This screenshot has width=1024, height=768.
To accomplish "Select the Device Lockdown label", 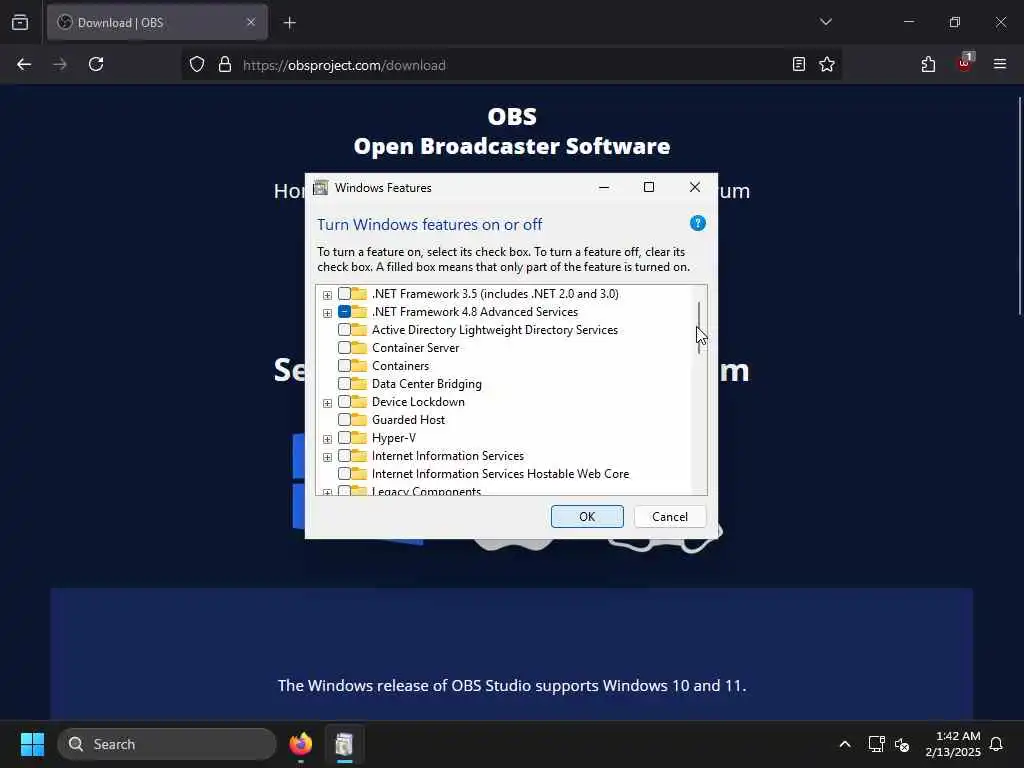I will pyautogui.click(x=418, y=402).
